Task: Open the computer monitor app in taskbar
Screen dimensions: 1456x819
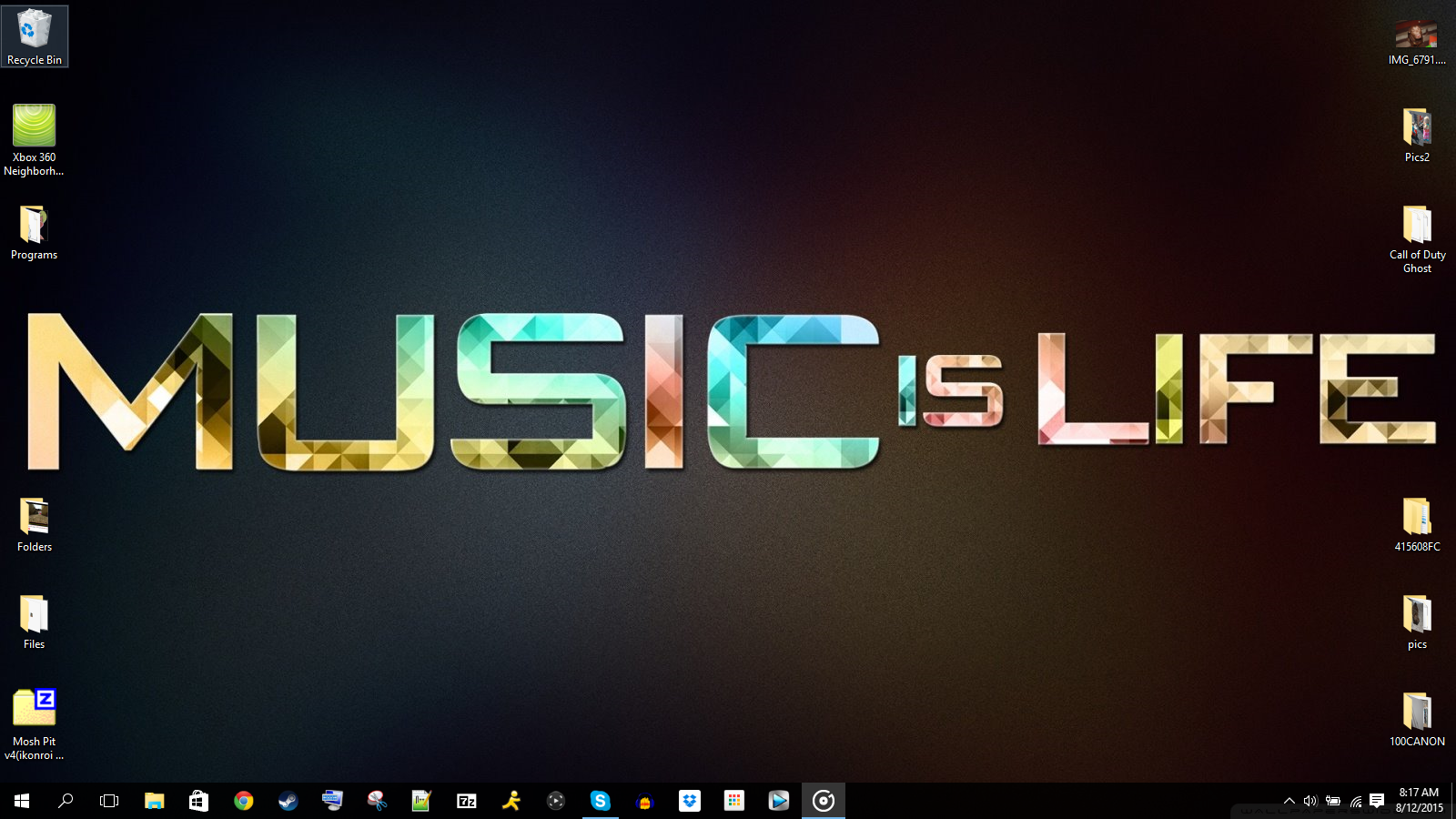Action: (332, 801)
